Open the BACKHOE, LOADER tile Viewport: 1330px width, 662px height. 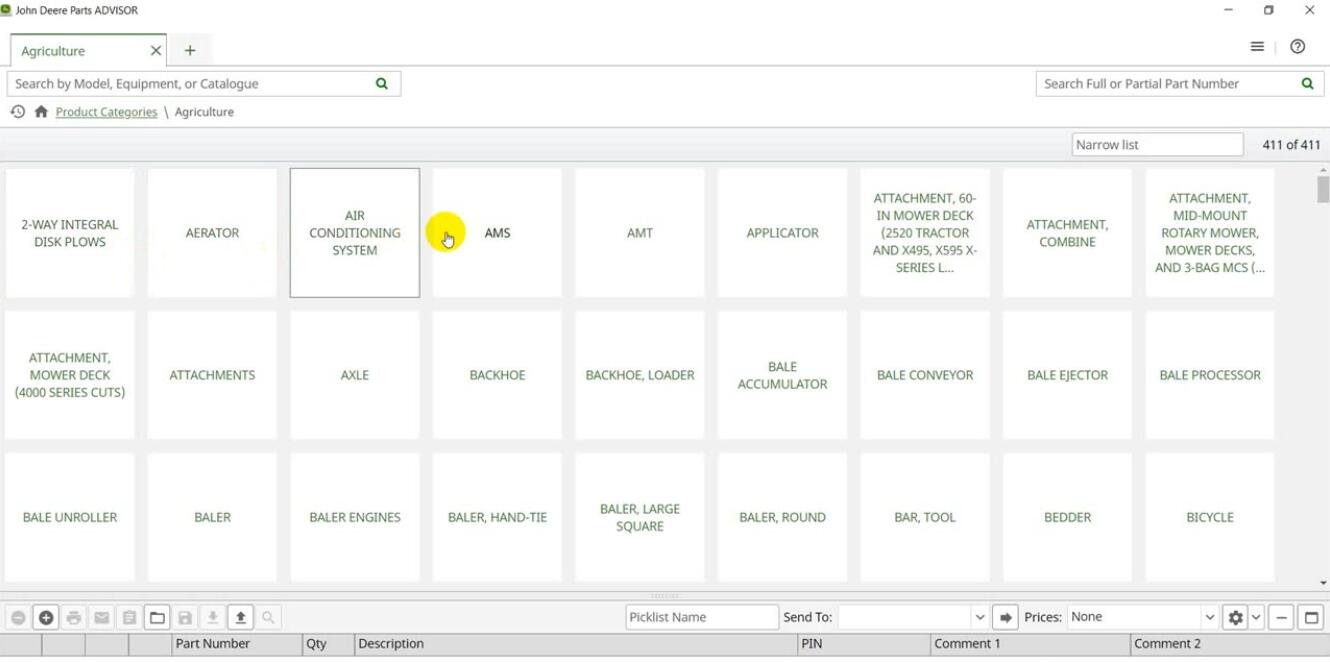click(x=640, y=375)
